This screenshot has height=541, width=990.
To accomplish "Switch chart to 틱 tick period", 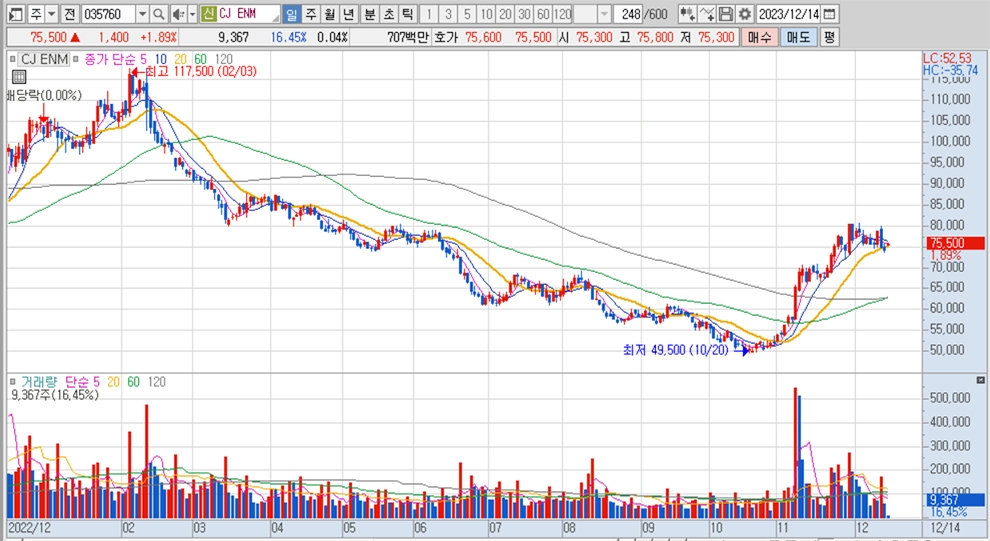I will tap(408, 14).
